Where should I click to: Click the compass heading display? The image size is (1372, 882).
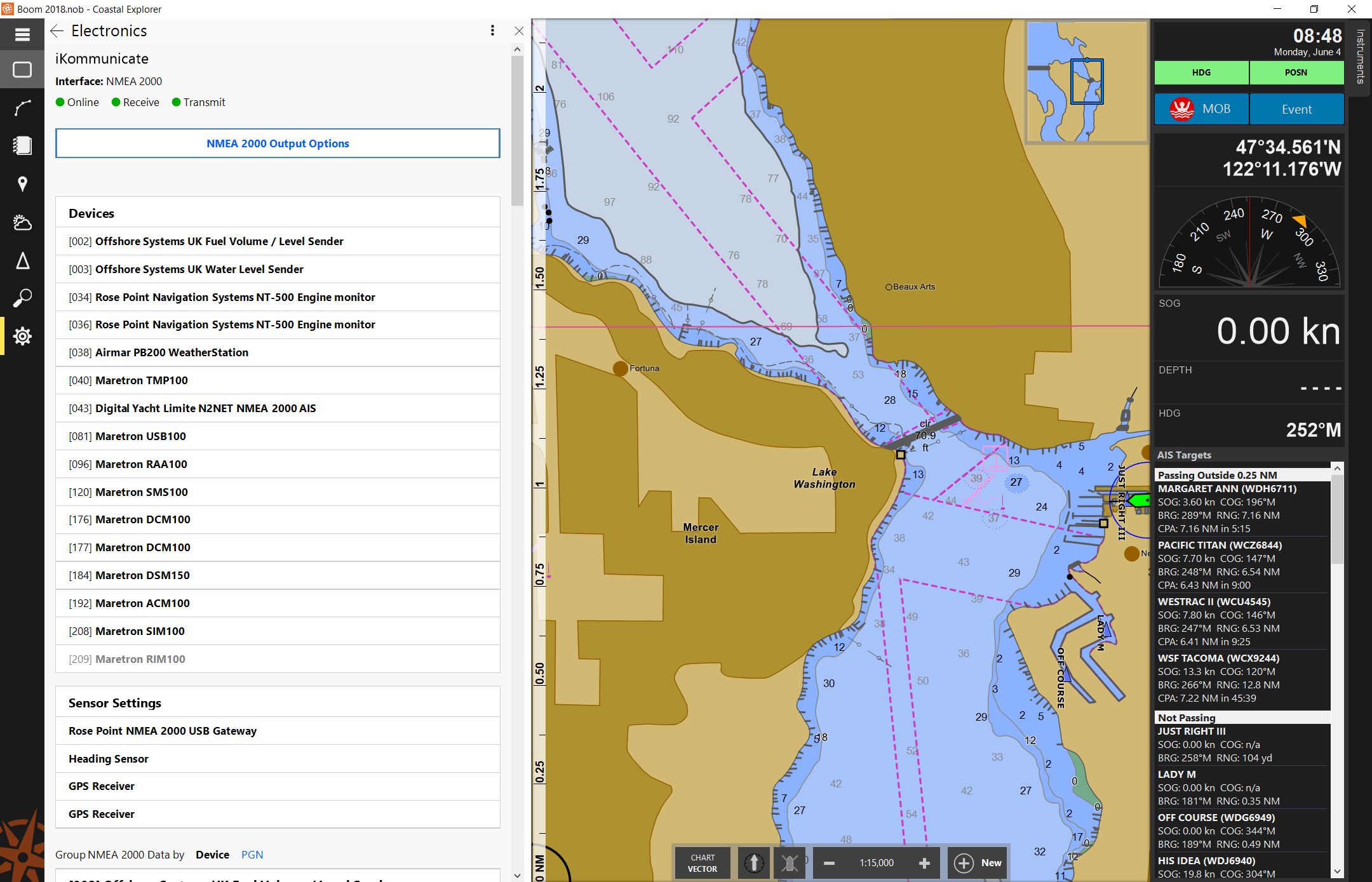click(1249, 242)
